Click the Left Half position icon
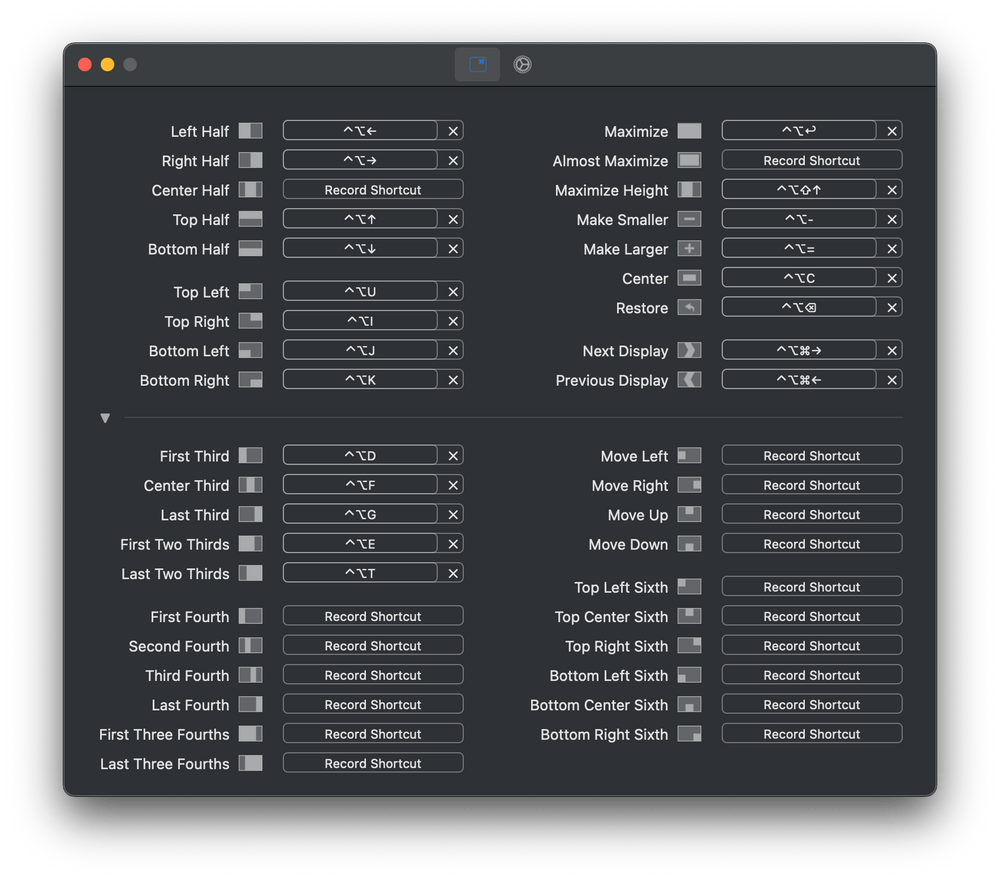 pyautogui.click(x=249, y=130)
